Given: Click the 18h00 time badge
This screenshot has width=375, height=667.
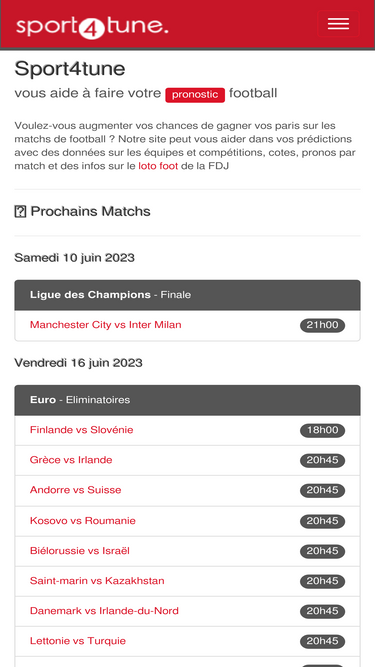Looking at the screenshot, I should [322, 430].
